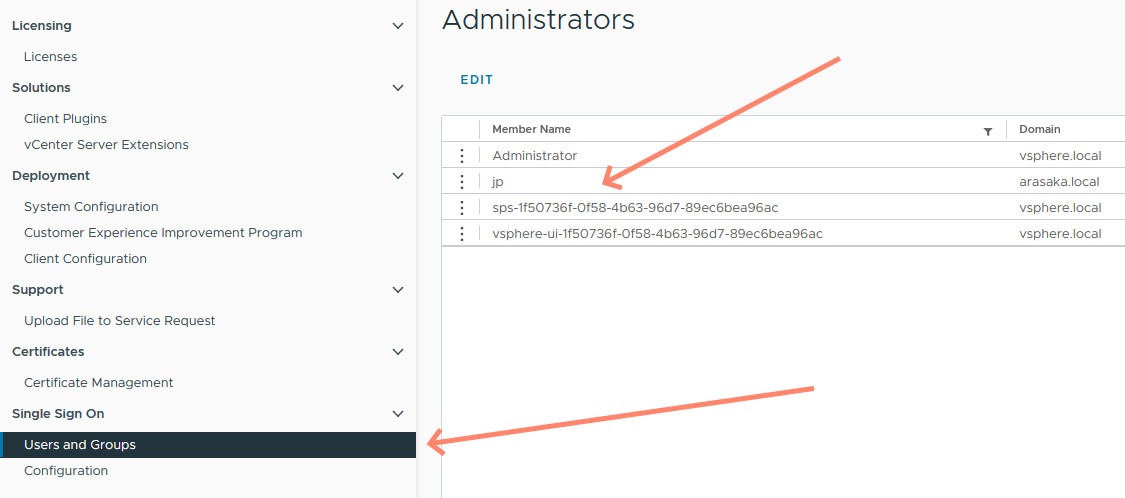Open Certificate Management page
The width and height of the screenshot is (1125, 498).
click(98, 383)
